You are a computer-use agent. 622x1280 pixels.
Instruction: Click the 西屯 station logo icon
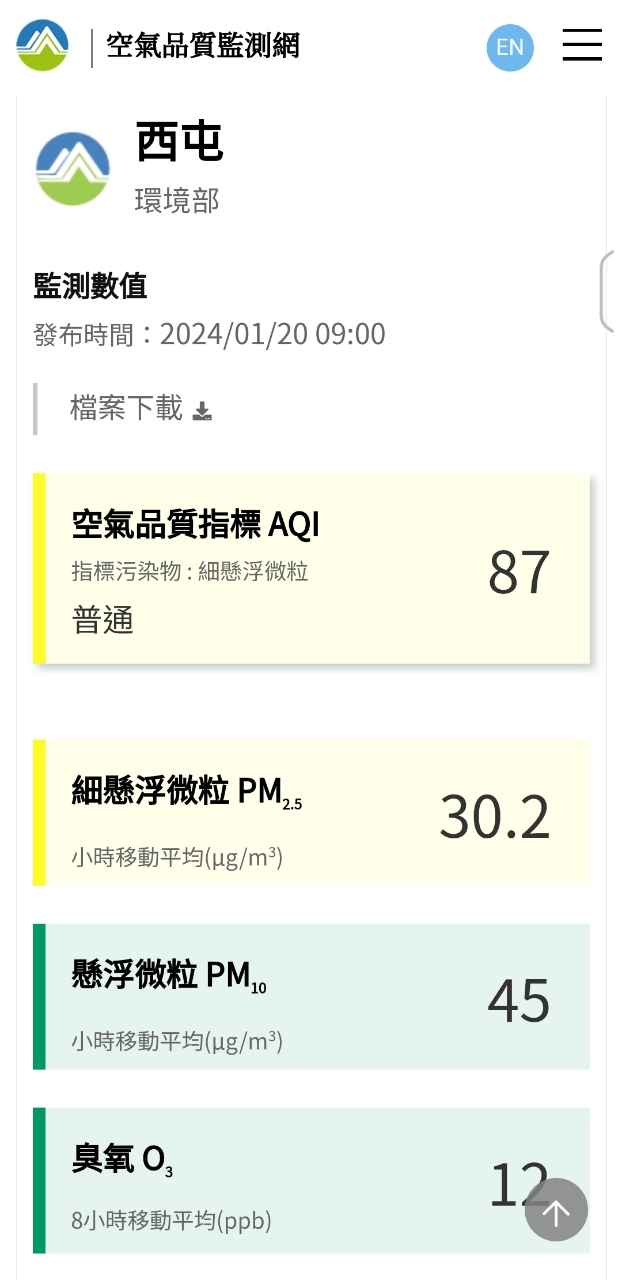point(73,169)
